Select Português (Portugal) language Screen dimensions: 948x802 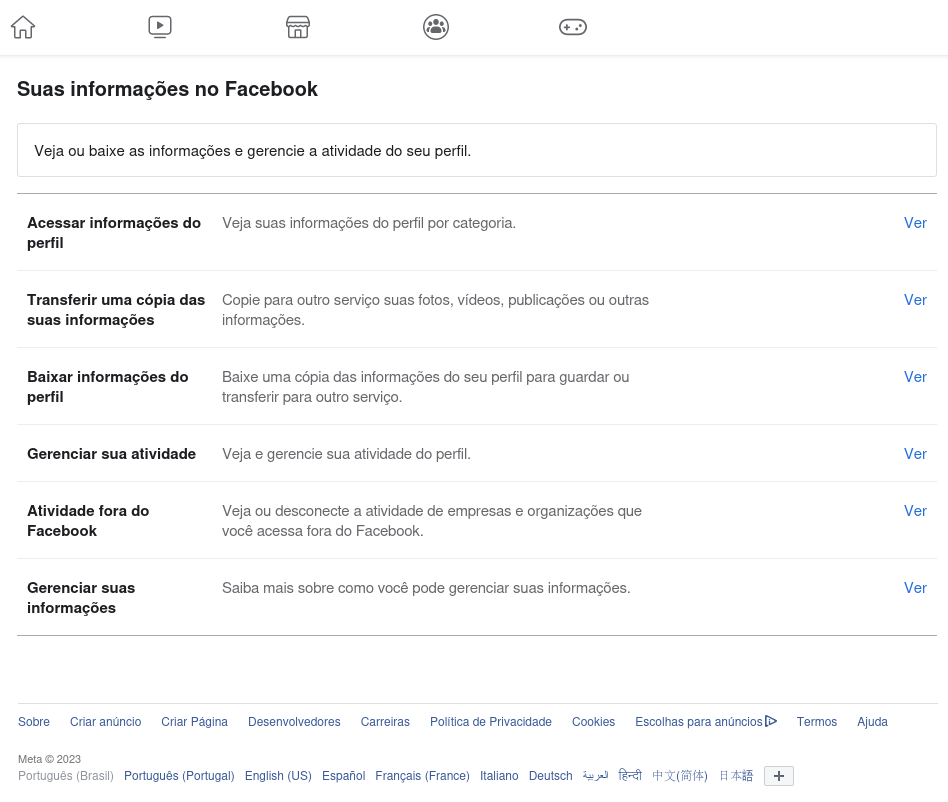tap(179, 775)
